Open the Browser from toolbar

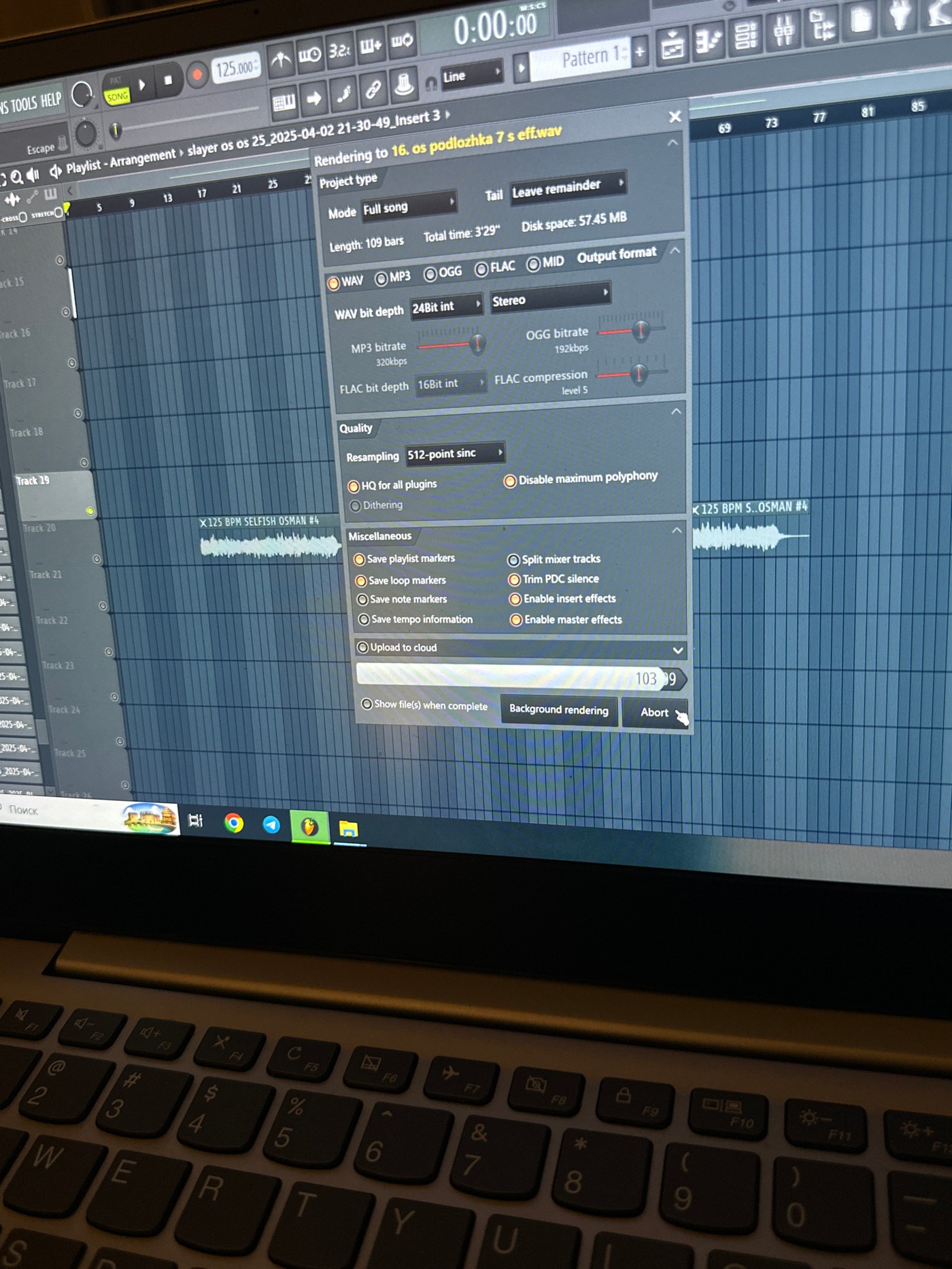click(823, 25)
